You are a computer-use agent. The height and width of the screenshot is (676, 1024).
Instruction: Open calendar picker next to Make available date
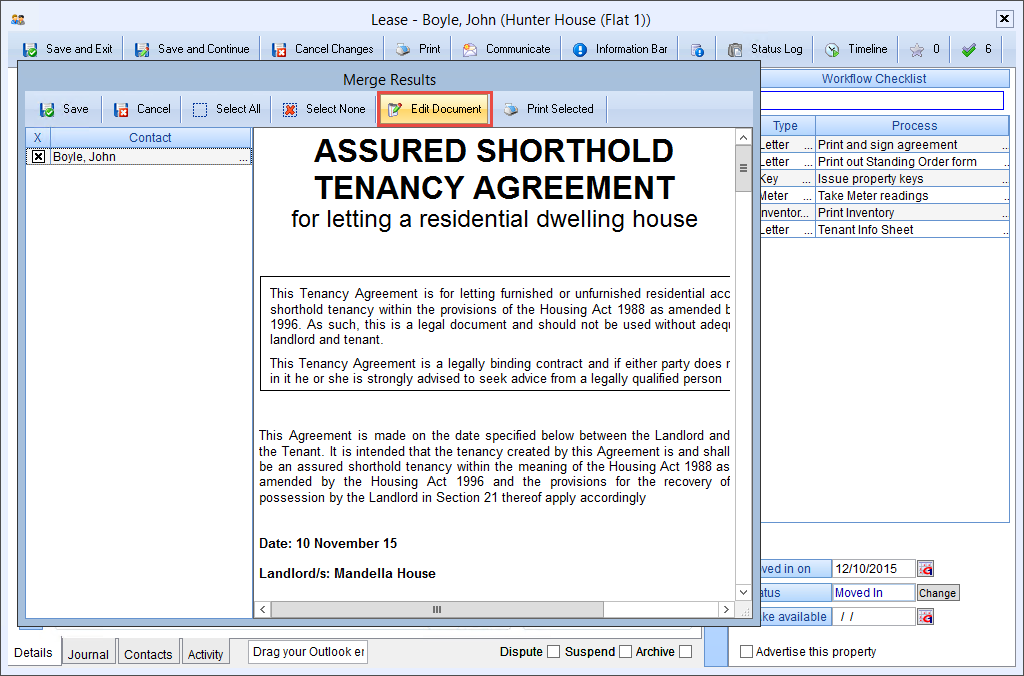925,617
